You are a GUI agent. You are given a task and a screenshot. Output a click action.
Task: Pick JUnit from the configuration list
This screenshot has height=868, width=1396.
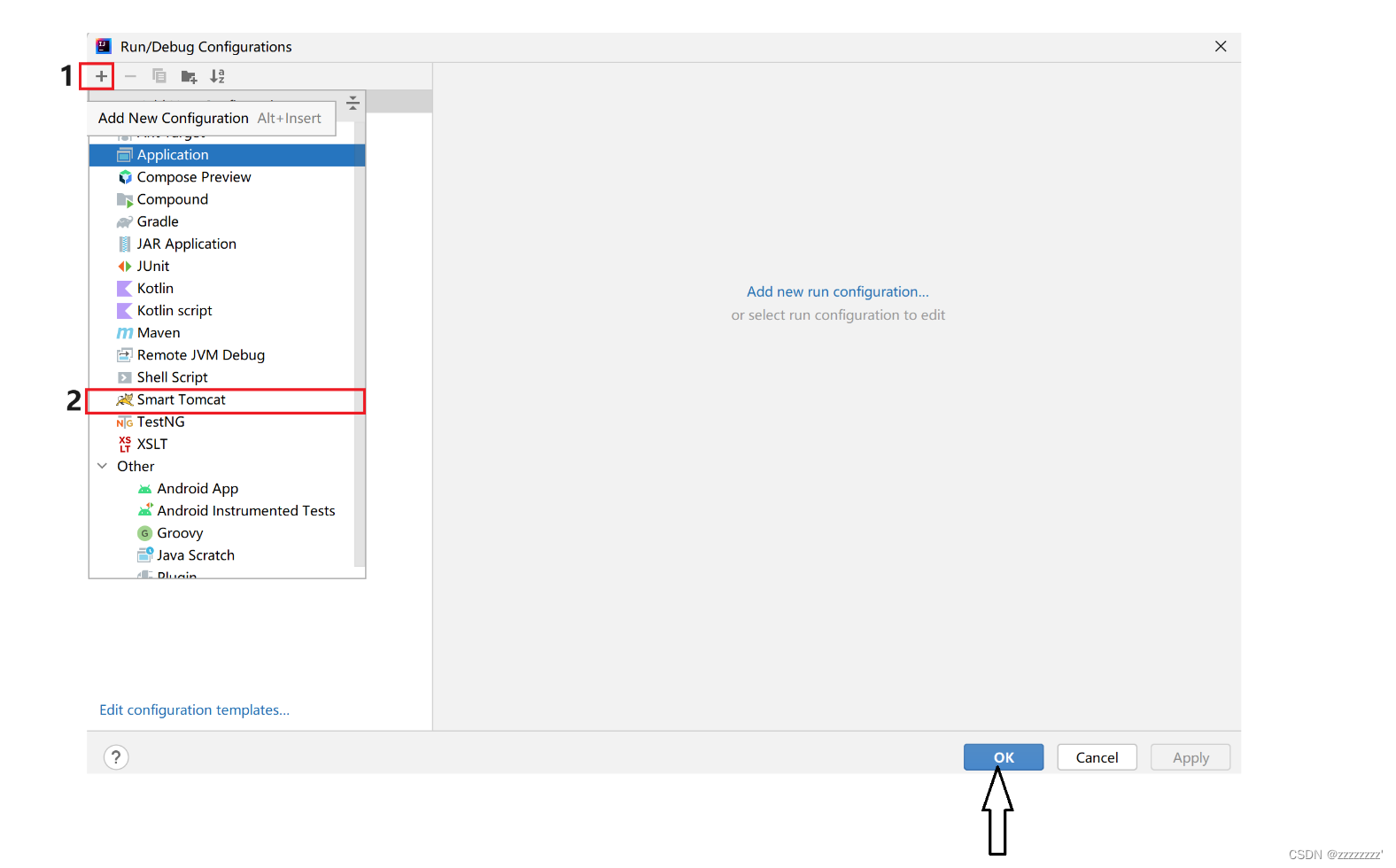coord(227,266)
